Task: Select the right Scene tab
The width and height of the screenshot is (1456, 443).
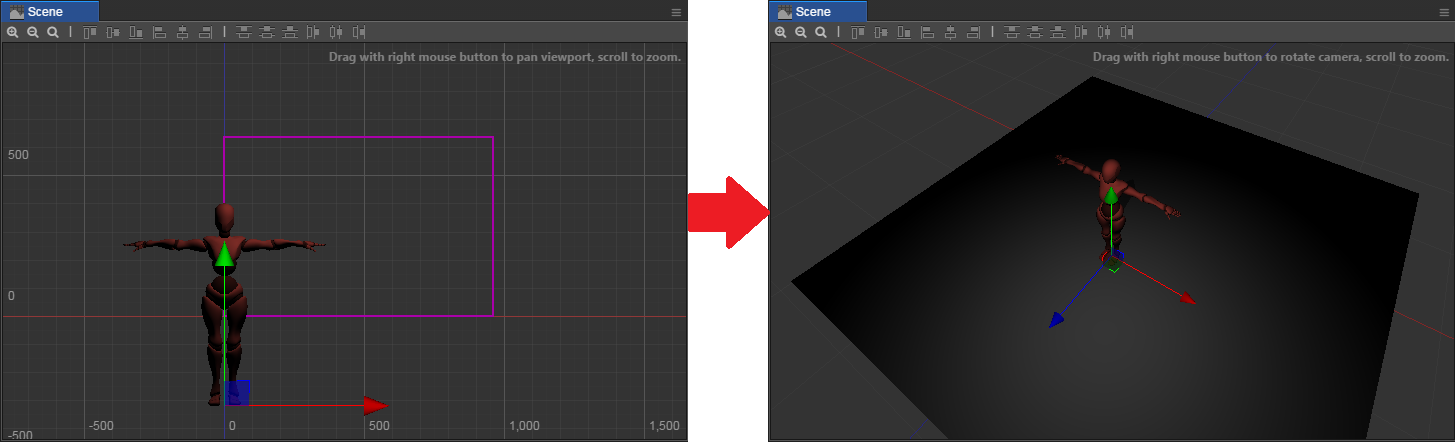Action: coord(818,11)
